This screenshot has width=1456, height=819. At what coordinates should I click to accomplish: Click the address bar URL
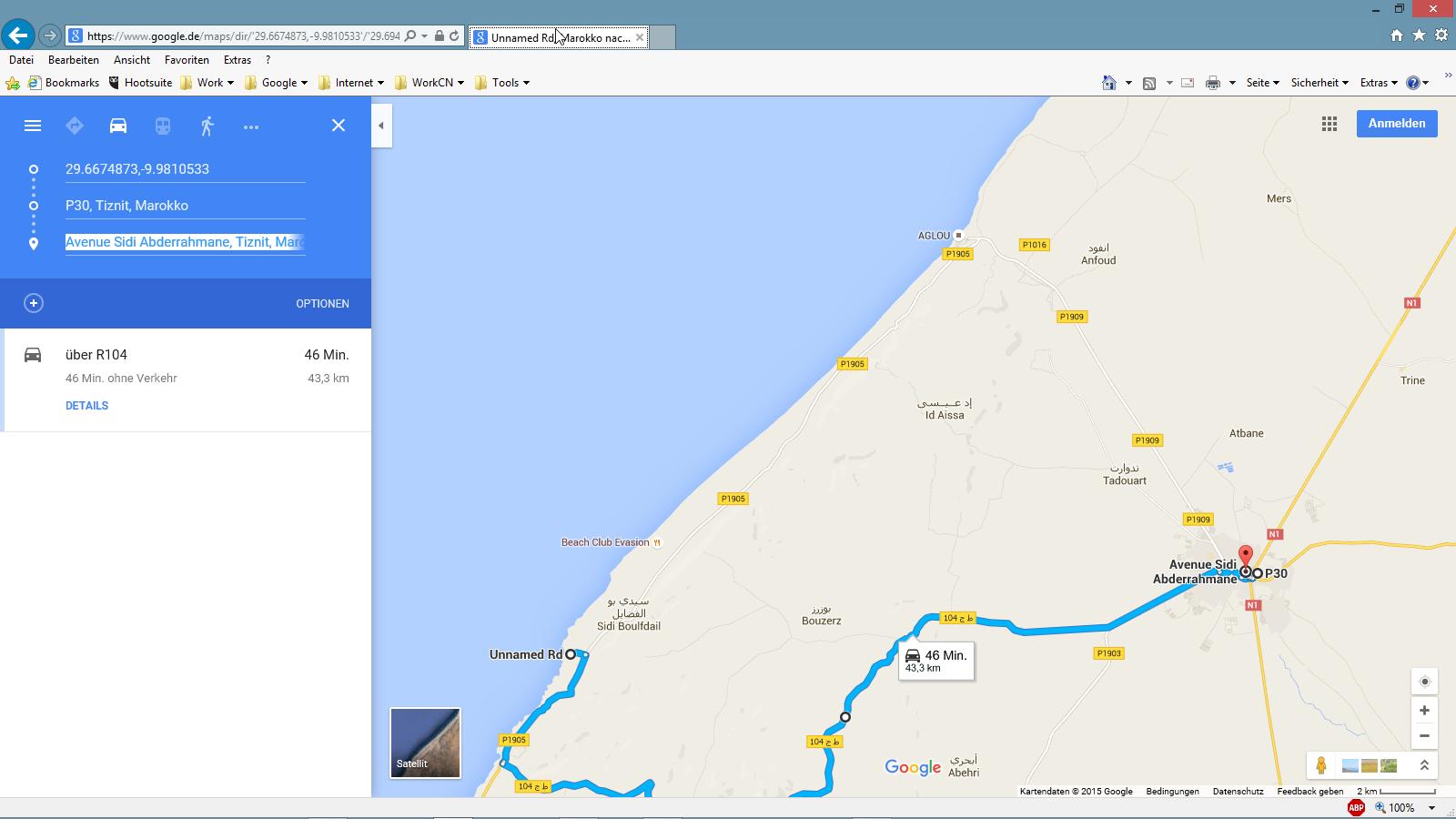pos(243,36)
